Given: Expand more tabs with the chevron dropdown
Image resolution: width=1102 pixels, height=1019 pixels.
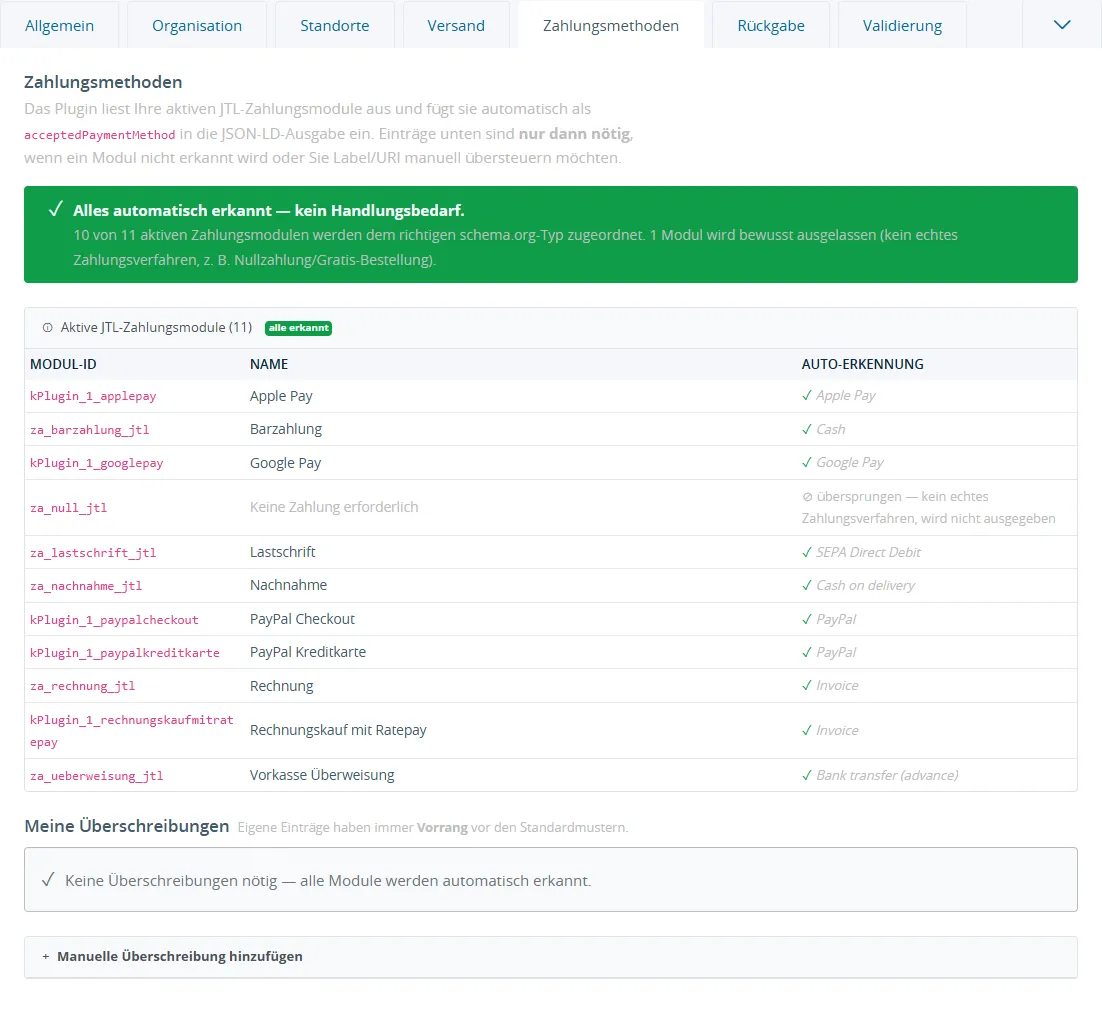Looking at the screenshot, I should point(1062,25).
